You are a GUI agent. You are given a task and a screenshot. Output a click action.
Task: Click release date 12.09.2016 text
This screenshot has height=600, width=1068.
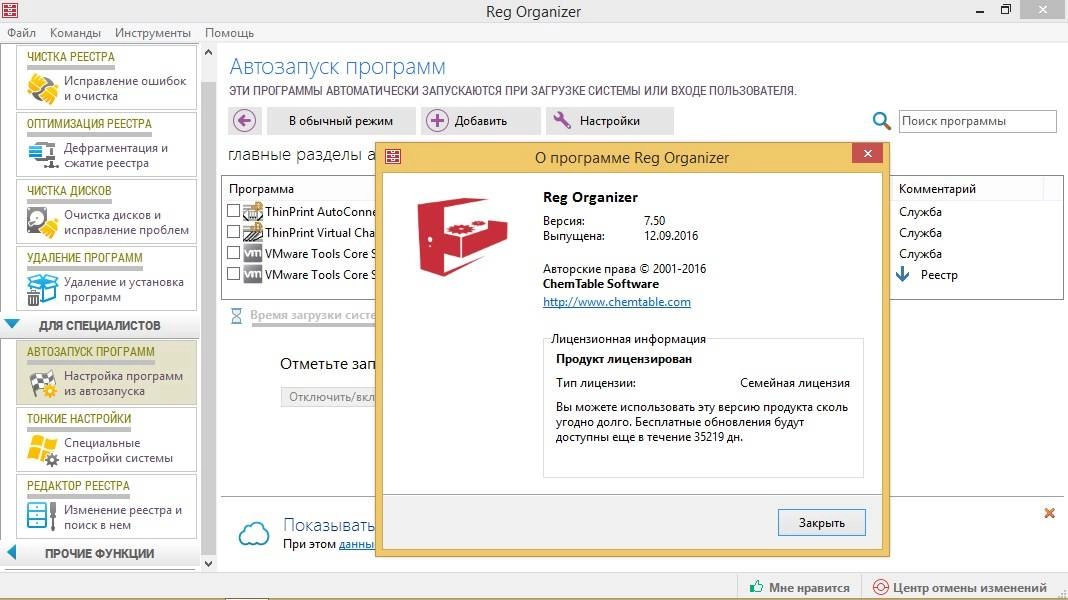(671, 236)
